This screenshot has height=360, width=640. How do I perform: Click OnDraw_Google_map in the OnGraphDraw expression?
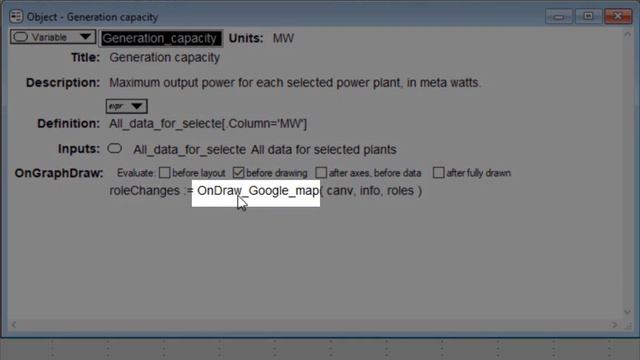pyautogui.click(x=258, y=191)
